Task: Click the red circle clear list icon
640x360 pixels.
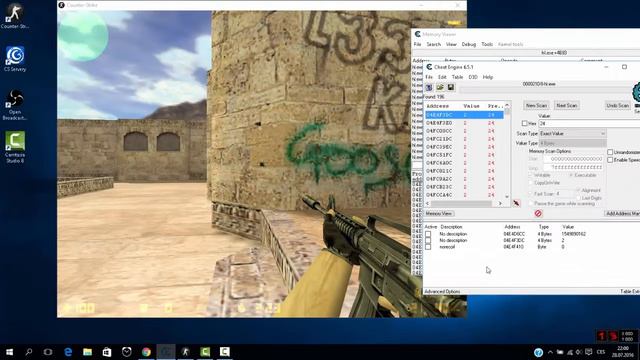Action: click(538, 213)
